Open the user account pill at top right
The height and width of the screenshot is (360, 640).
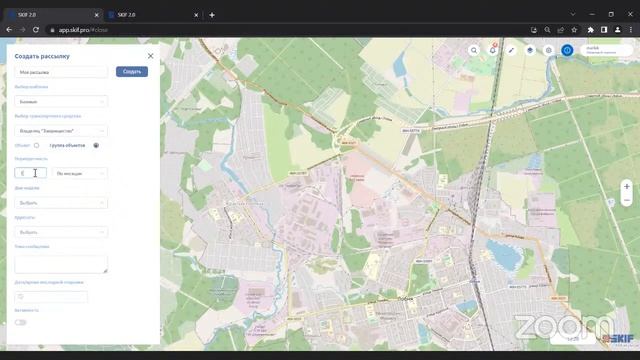tap(607, 50)
